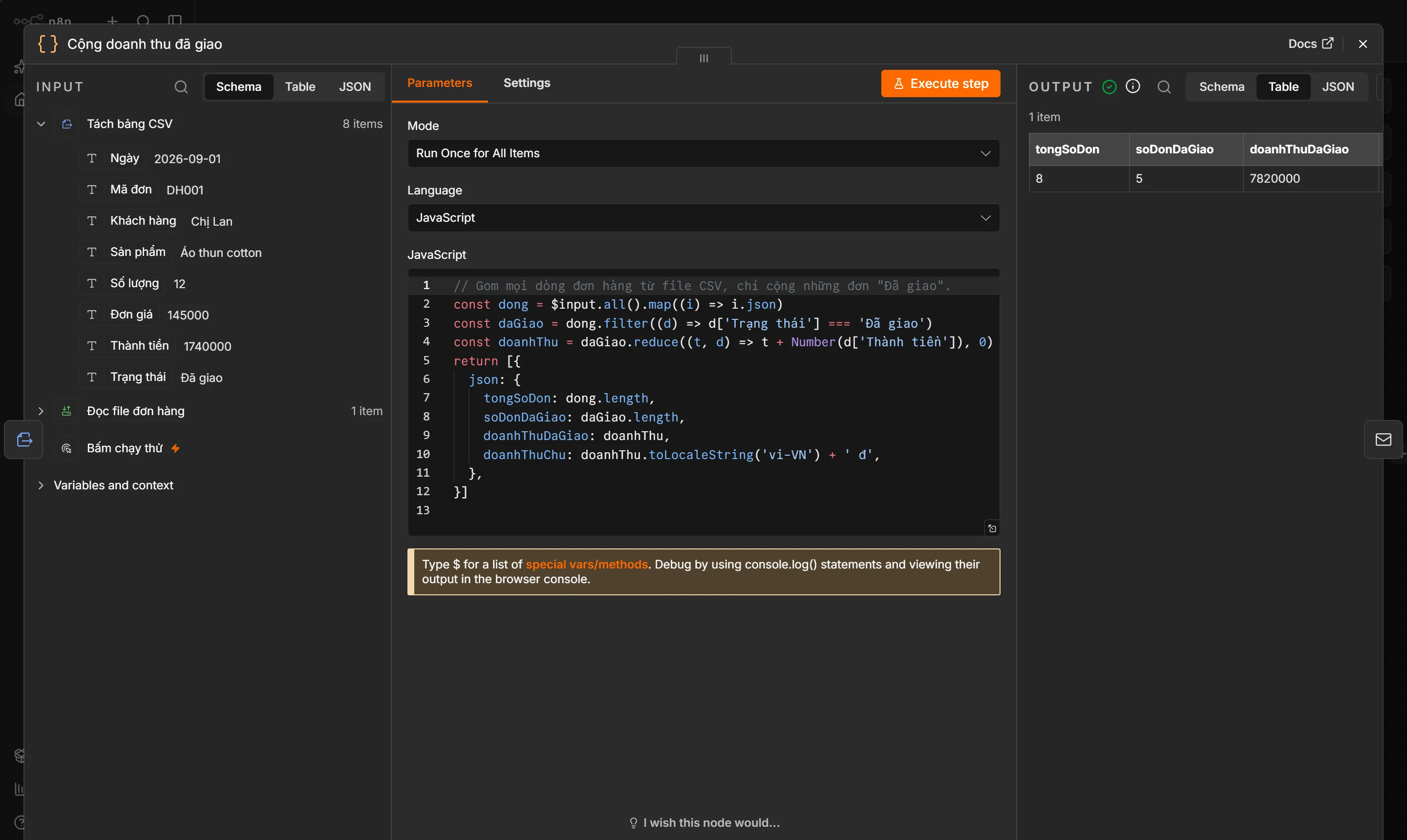Click the node title Cộng doanh thu đã giao
The width and height of the screenshot is (1407, 840).
(145, 43)
